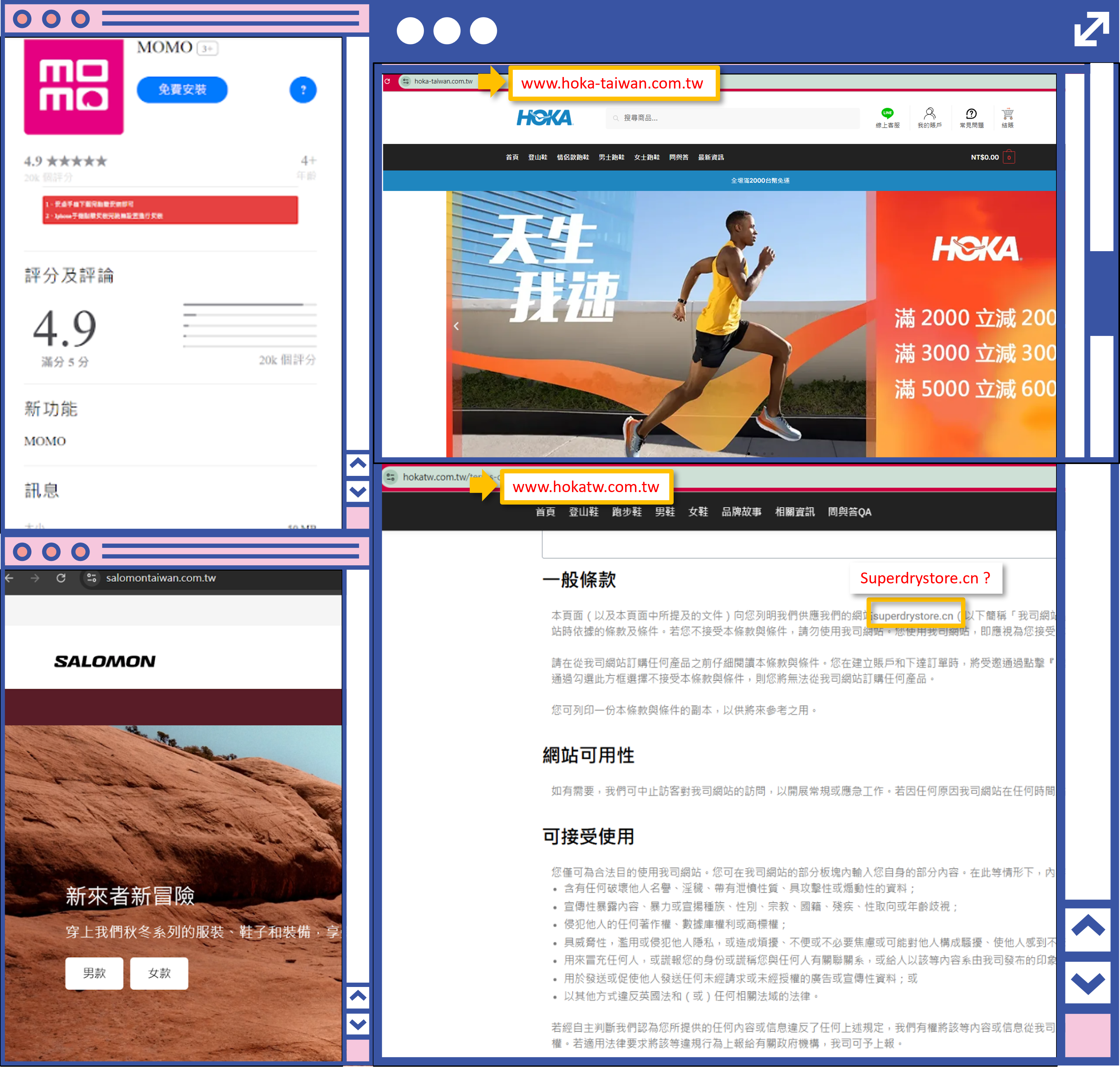1120x1068 pixels.
Task: Click the reload icon in the Salomon browser
Action: 61,578
